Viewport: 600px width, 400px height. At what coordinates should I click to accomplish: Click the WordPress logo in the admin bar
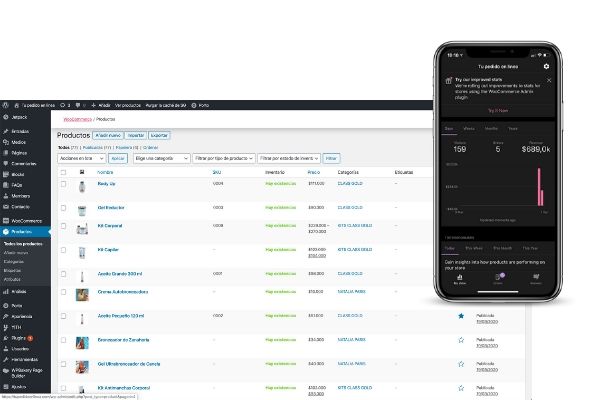(x=5, y=104)
